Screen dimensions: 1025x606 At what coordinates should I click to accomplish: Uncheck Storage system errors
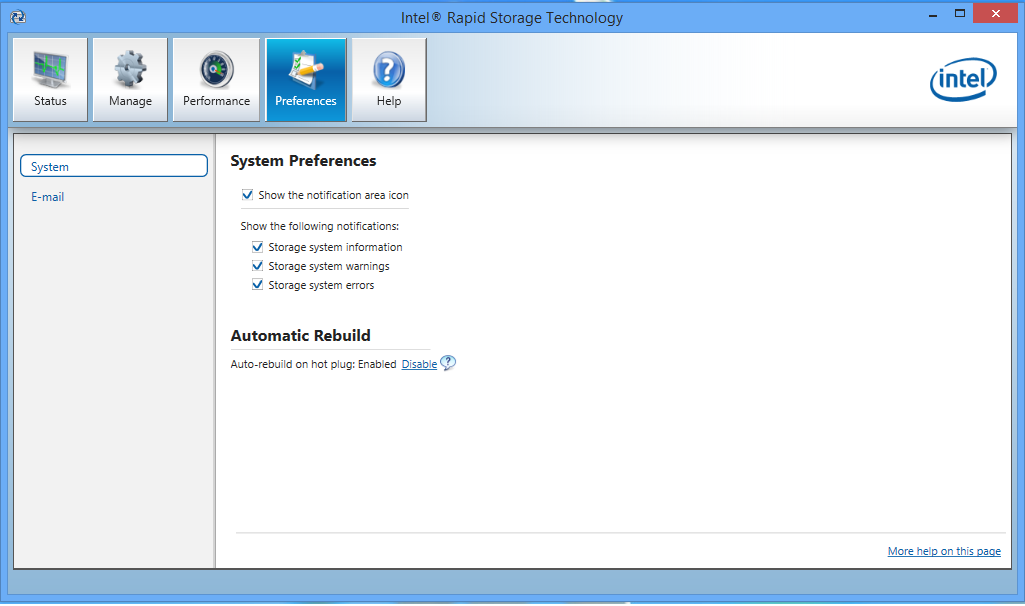pos(257,284)
